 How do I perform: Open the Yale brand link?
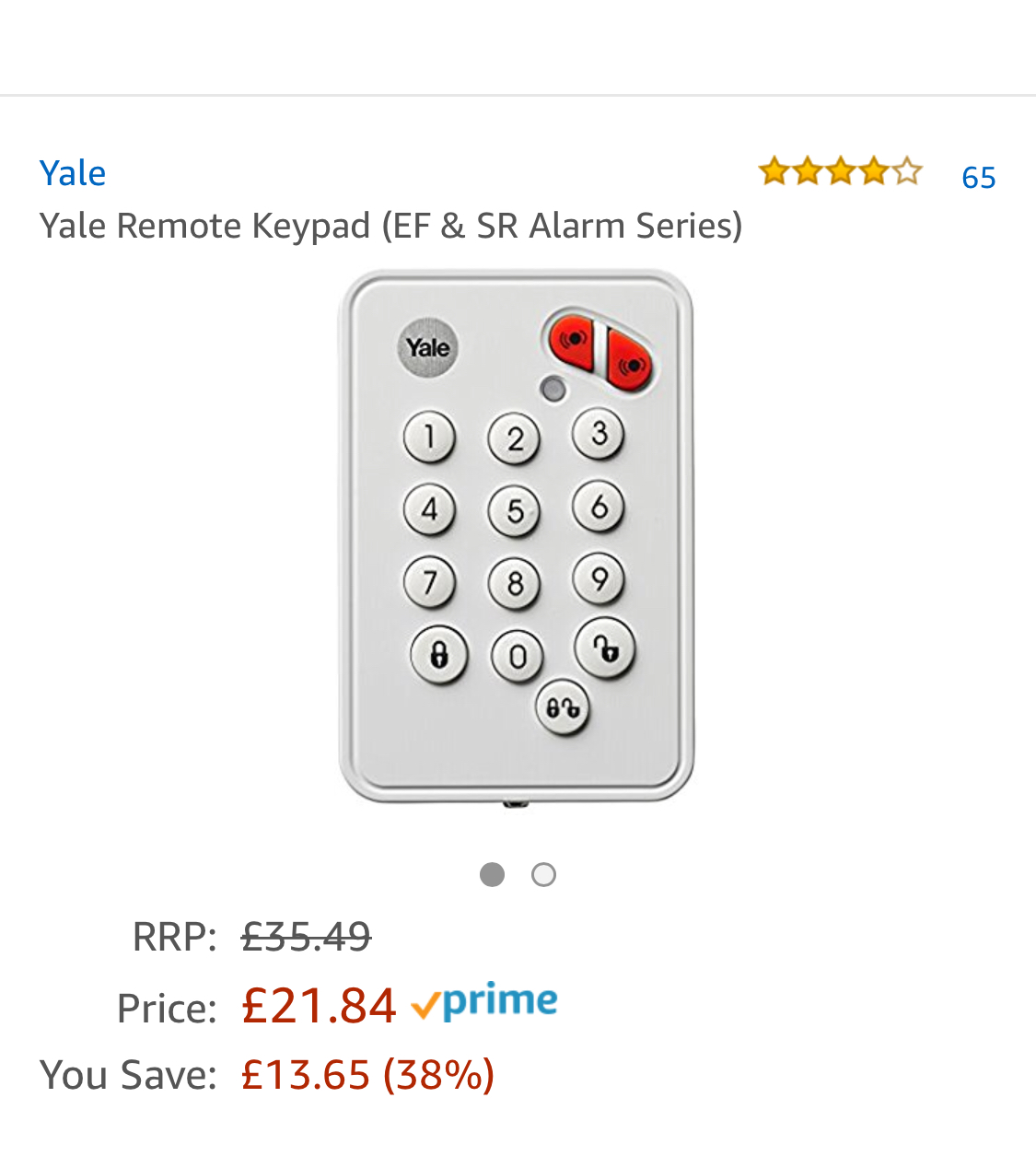(x=73, y=173)
